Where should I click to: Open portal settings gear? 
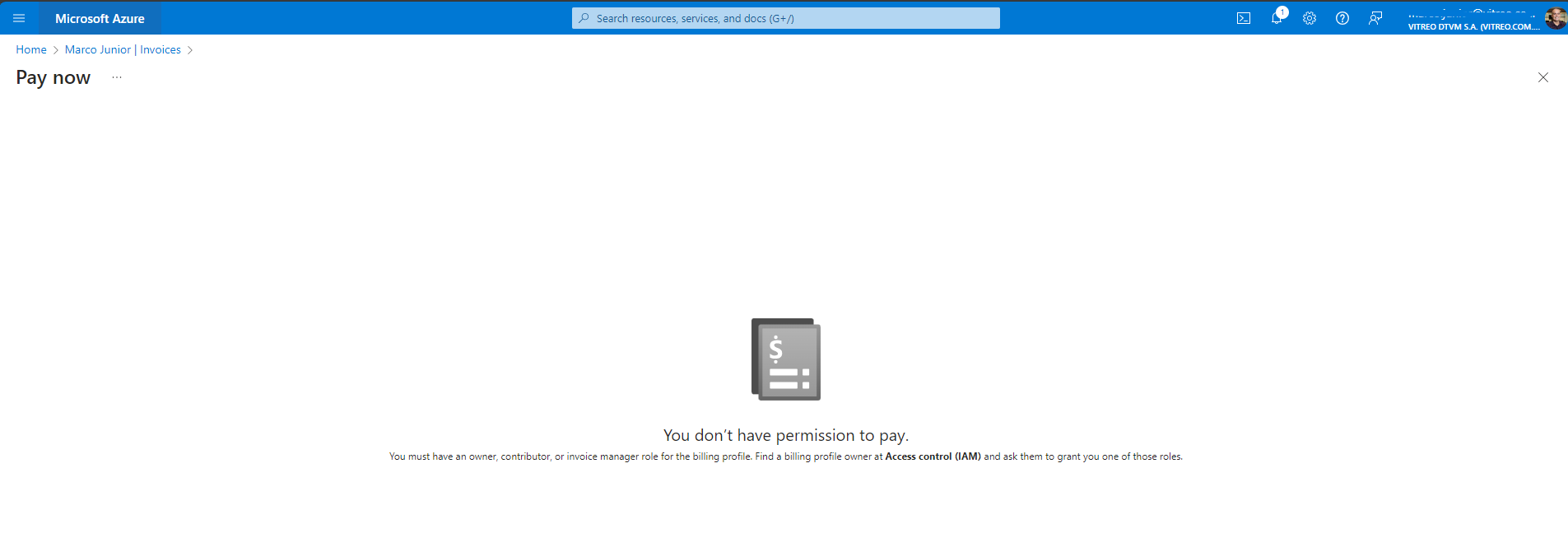(x=1310, y=18)
